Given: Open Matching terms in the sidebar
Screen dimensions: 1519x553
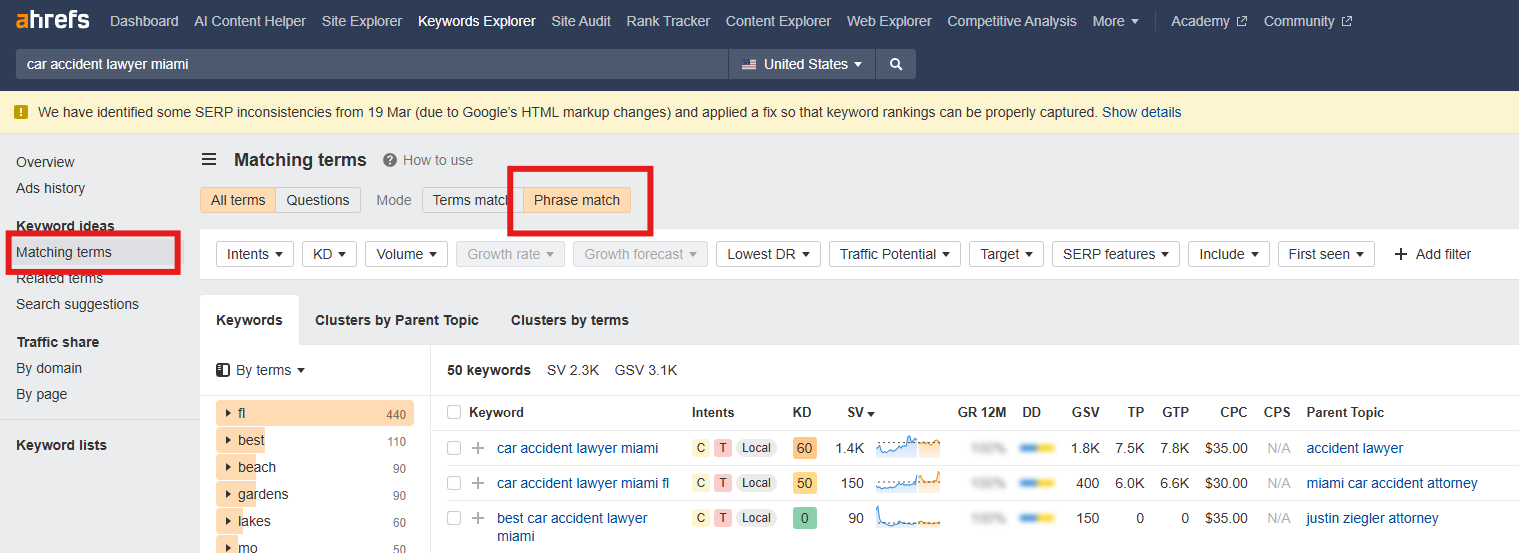Looking at the screenshot, I should pyautogui.click(x=64, y=252).
